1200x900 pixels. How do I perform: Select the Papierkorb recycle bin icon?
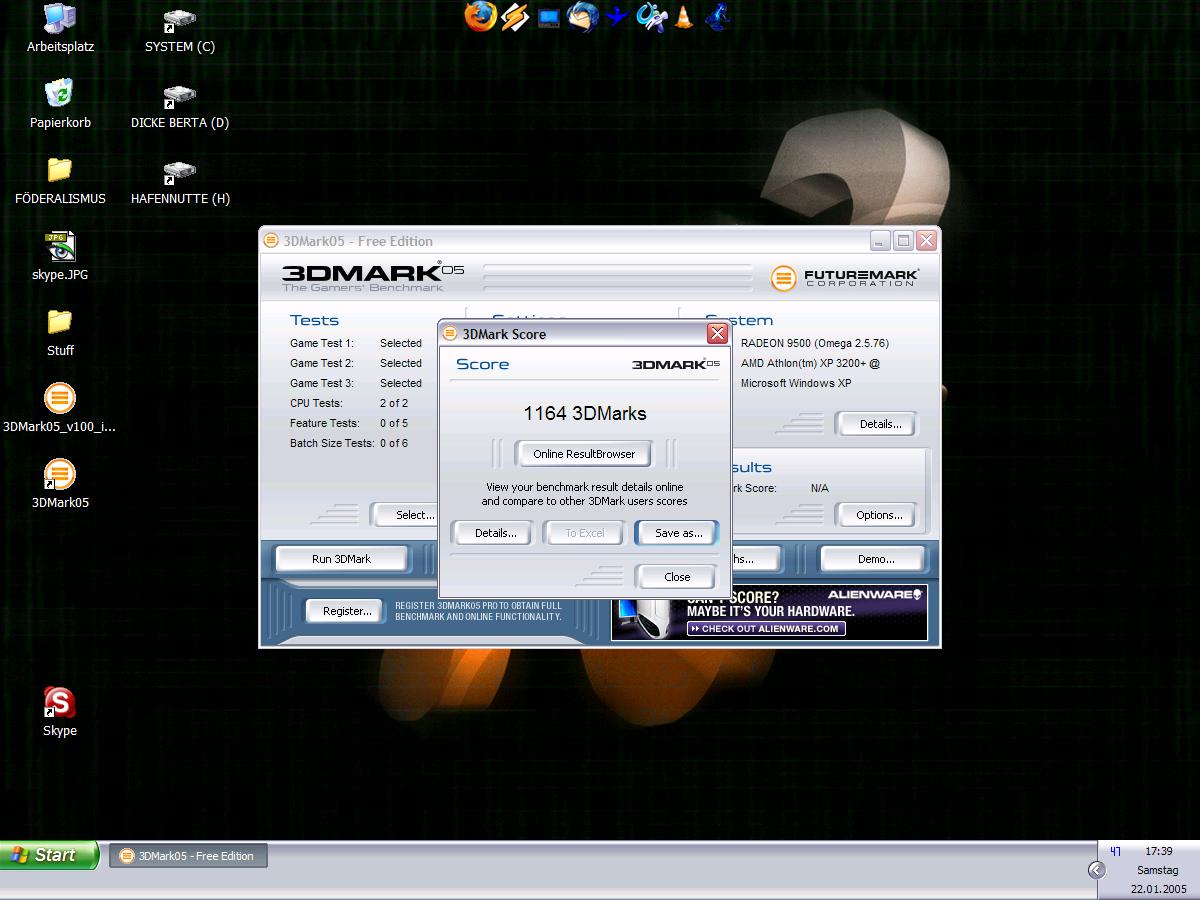pyautogui.click(x=60, y=104)
